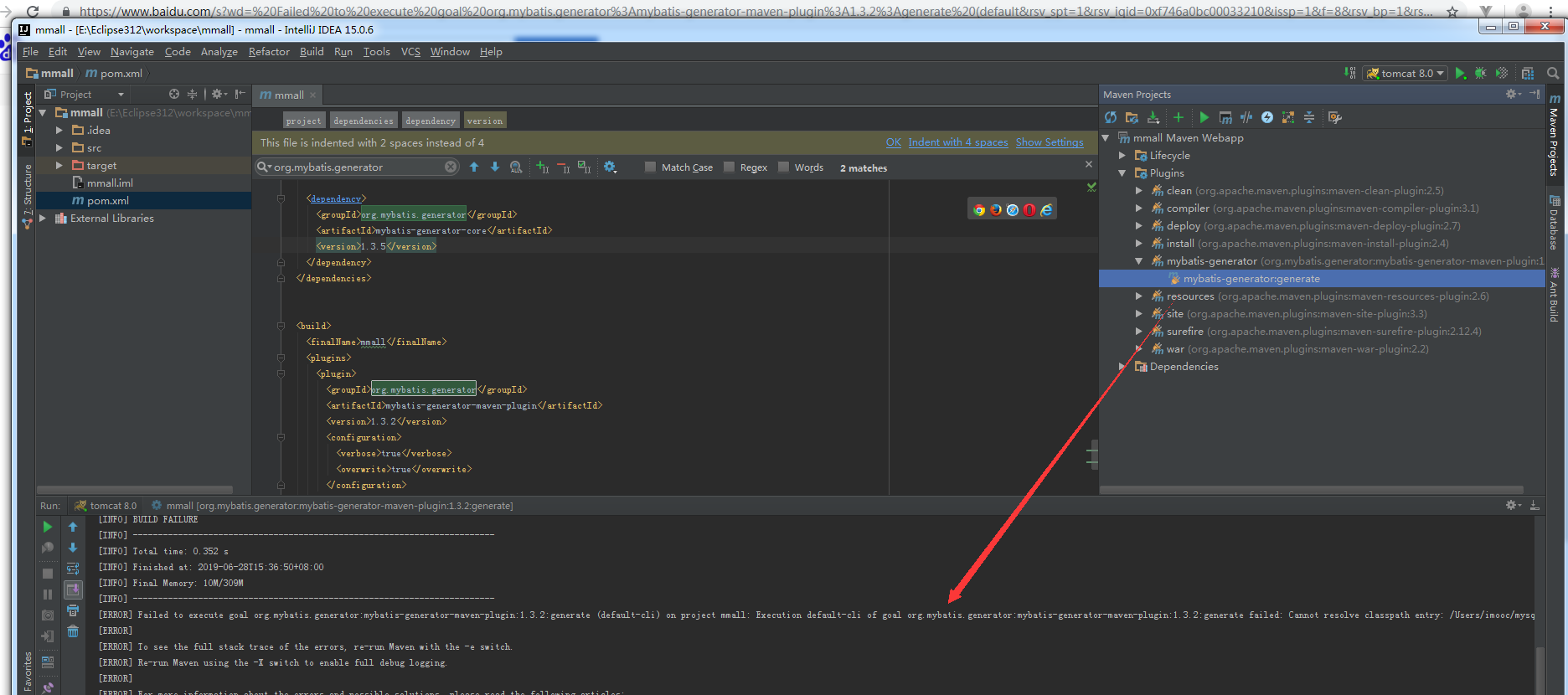
Task: Close the mmall editor tab
Action: point(313,95)
